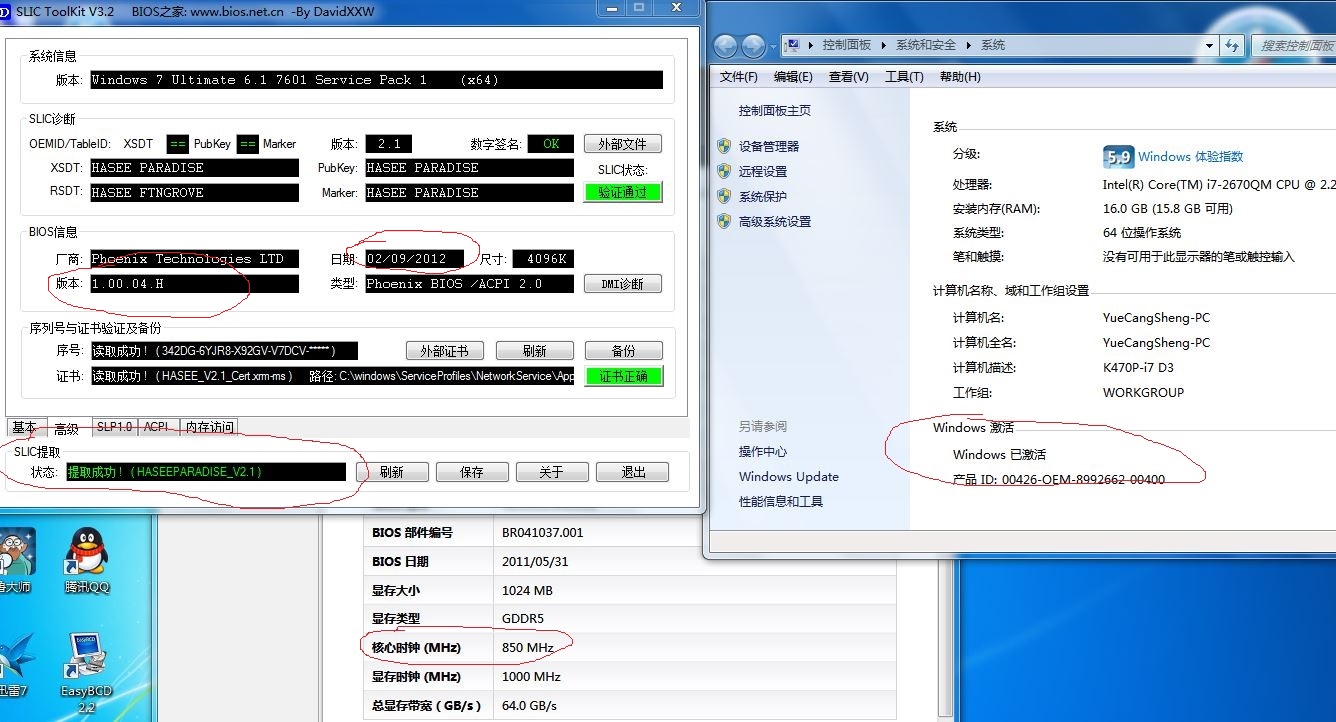Switch to the ACPI tab

[x=156, y=427]
